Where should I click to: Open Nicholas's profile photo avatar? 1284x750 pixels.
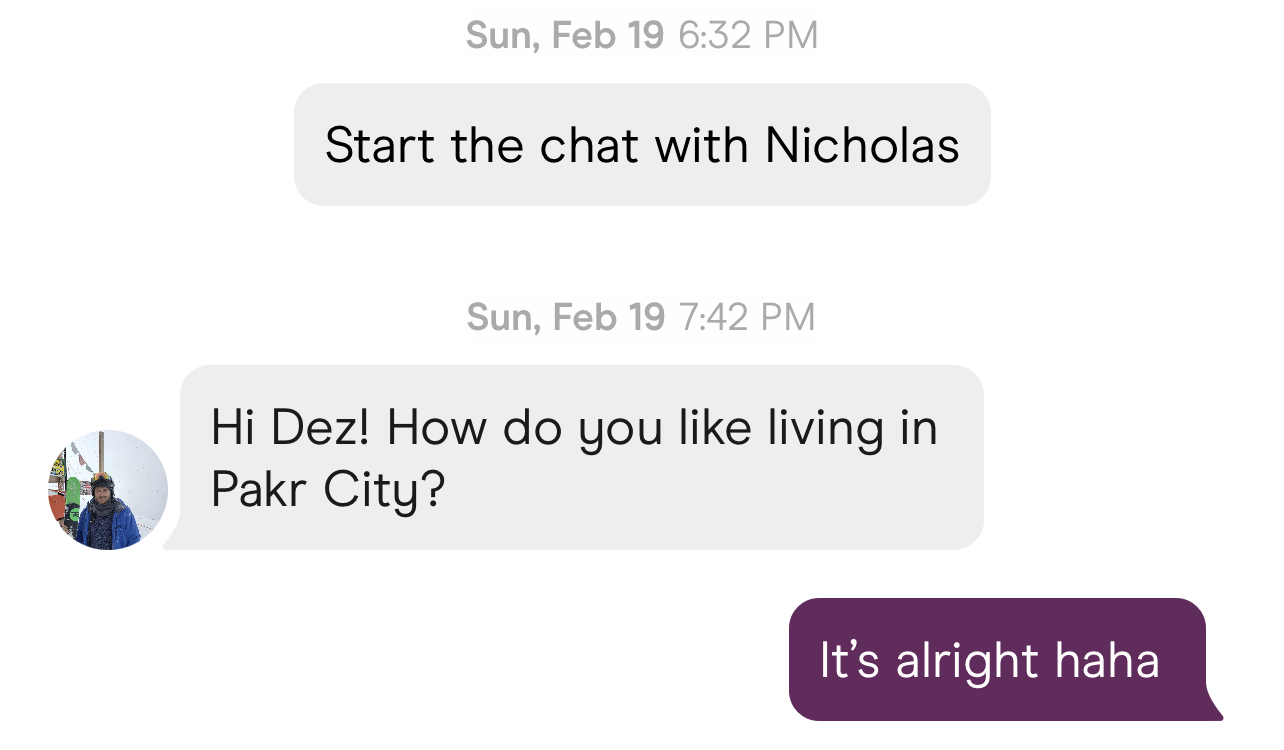[107, 490]
